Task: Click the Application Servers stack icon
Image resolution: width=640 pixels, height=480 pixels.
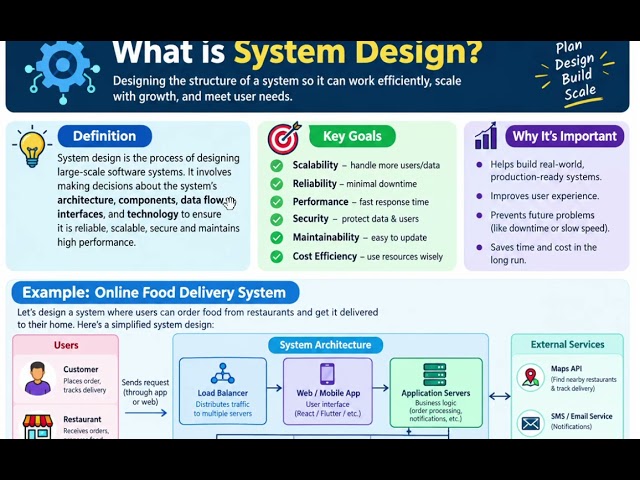Action: pyautogui.click(x=435, y=375)
